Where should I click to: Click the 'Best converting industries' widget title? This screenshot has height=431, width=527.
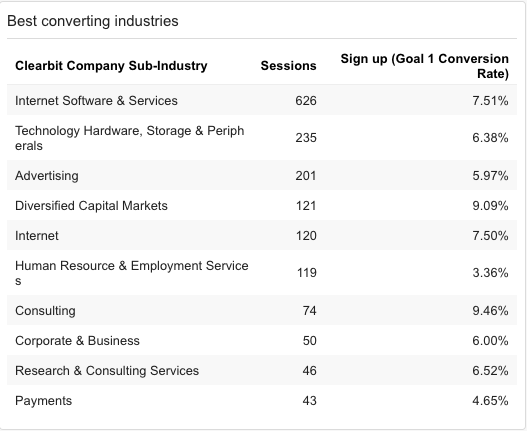tap(92, 21)
